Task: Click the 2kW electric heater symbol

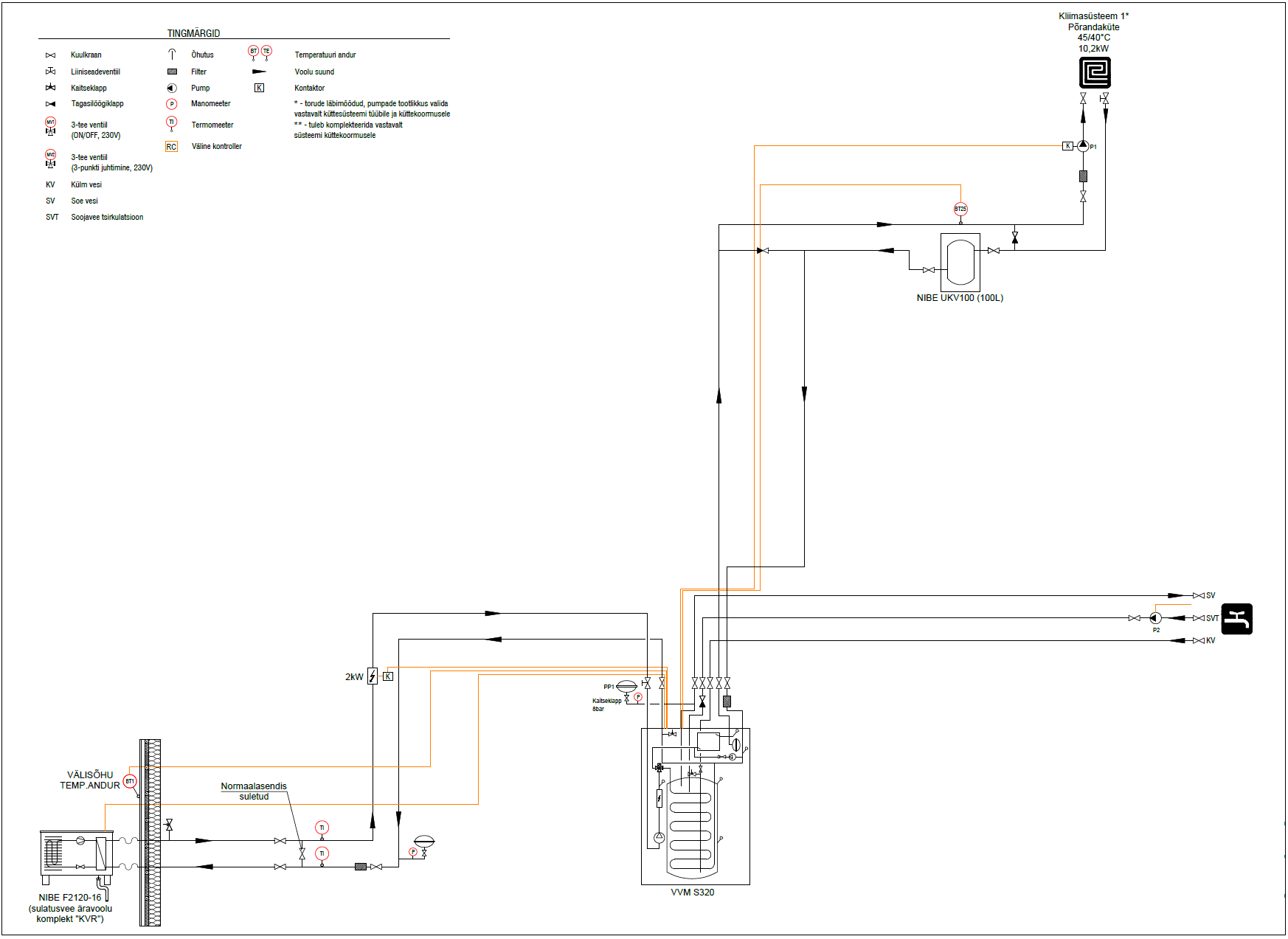Action: (x=373, y=676)
